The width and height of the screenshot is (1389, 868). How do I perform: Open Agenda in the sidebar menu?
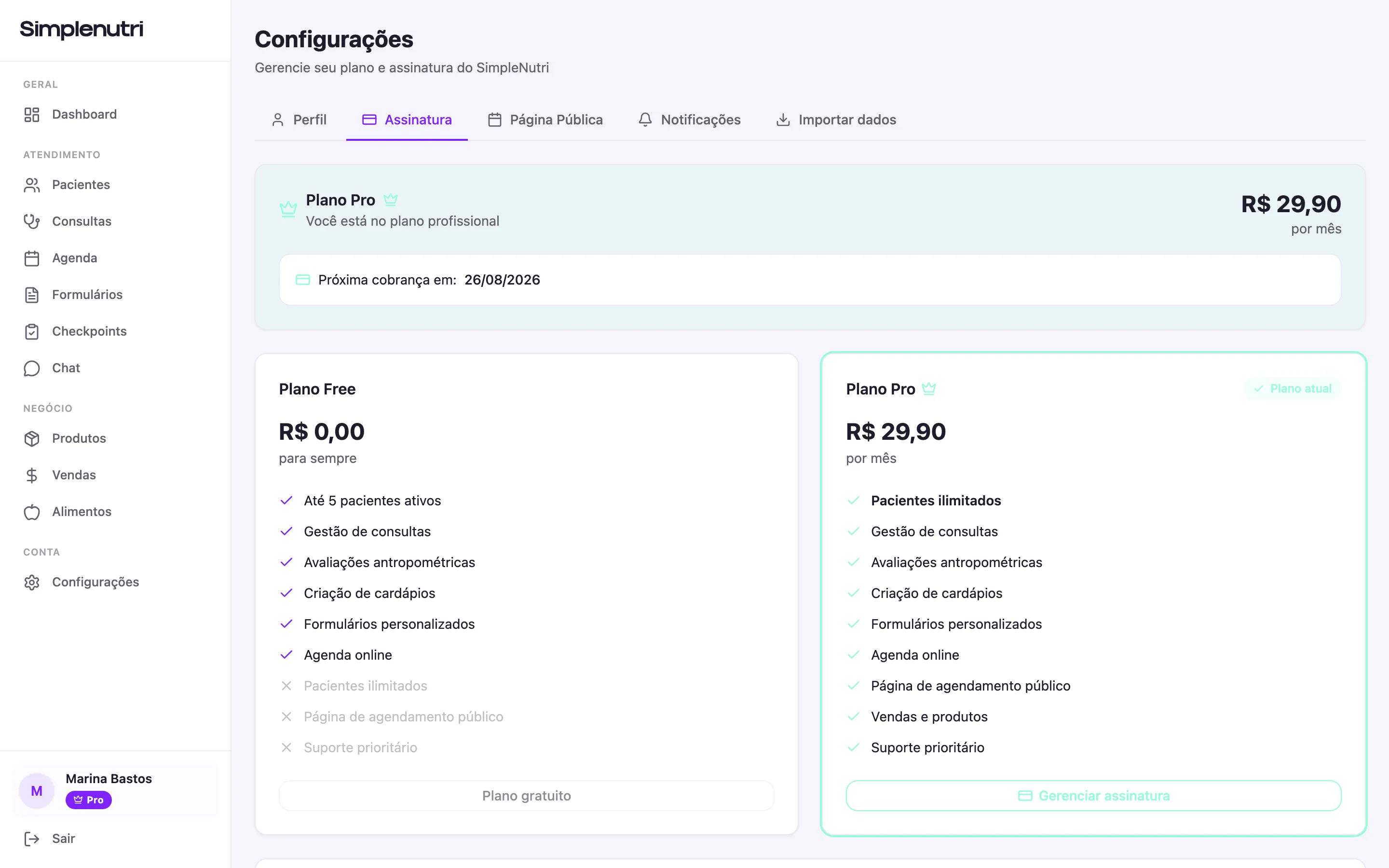tap(115, 258)
